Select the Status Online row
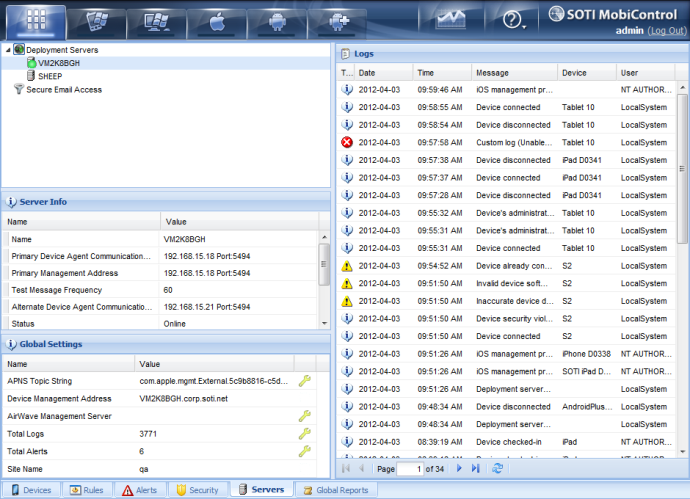The image size is (690, 499). click(160, 323)
